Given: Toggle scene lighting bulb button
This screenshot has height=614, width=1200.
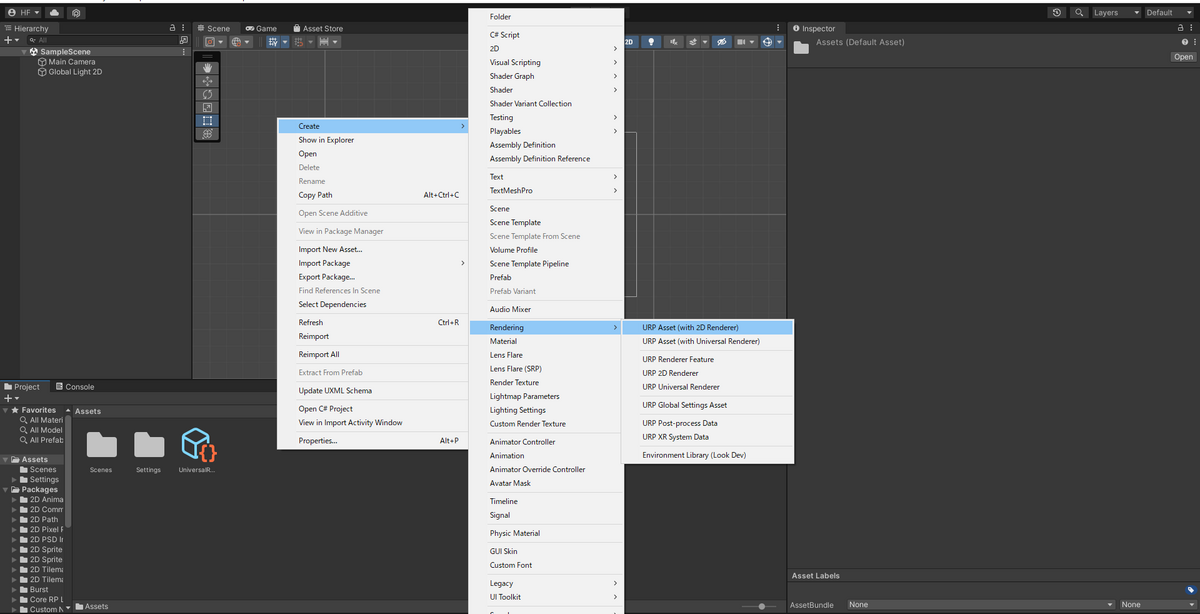Looking at the screenshot, I should coord(652,42).
